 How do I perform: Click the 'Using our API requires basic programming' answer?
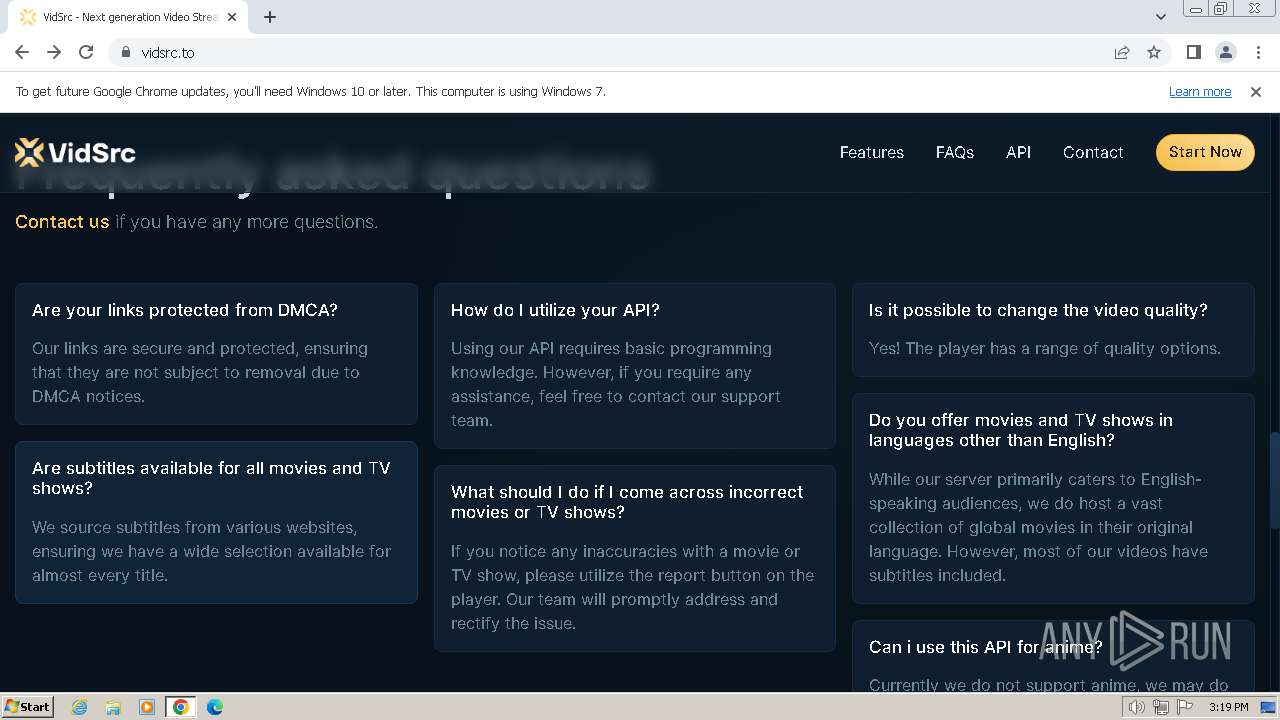pos(616,384)
